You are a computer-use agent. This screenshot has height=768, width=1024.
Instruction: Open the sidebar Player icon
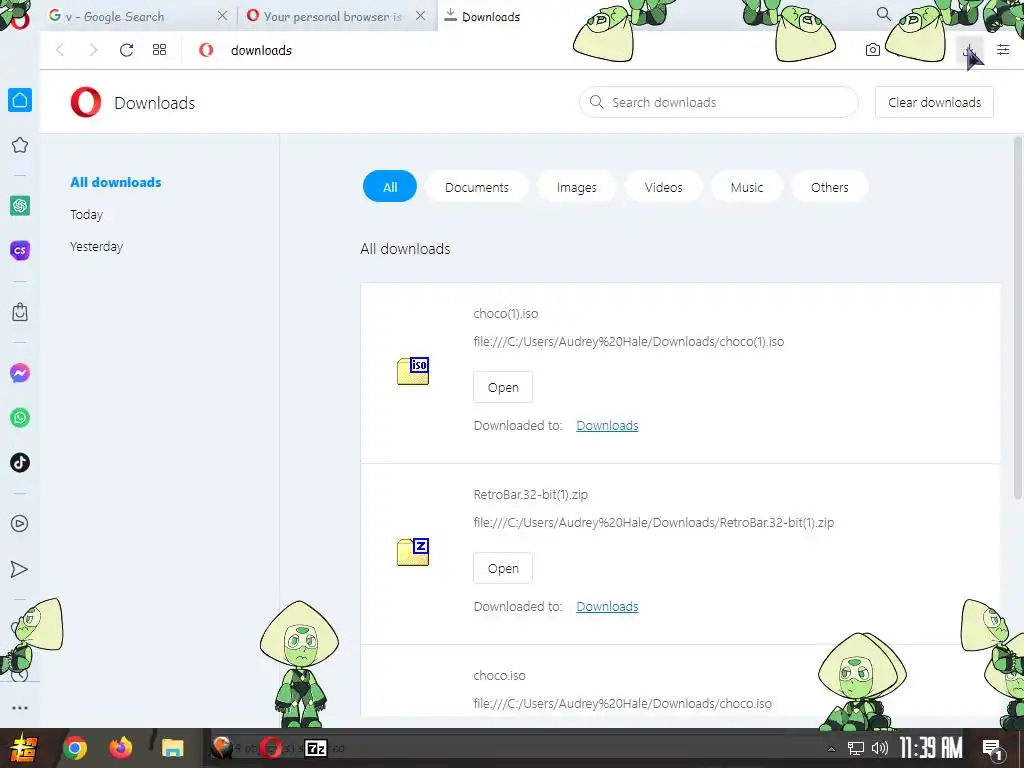click(x=20, y=523)
